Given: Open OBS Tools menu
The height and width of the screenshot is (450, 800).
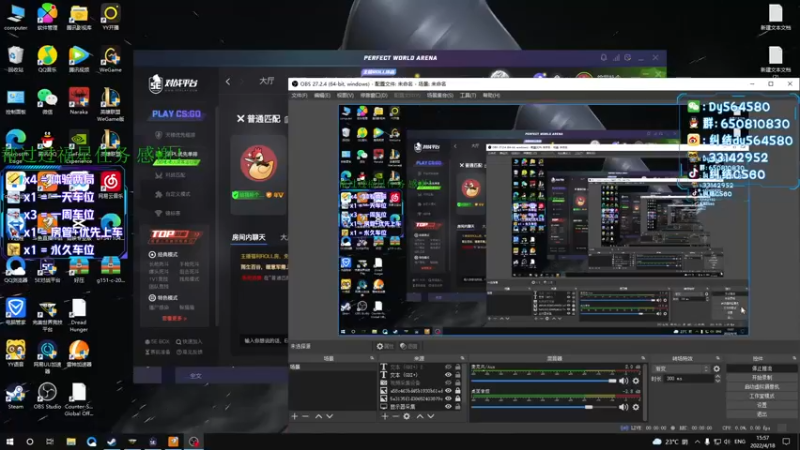Looking at the screenshot, I should click(x=467, y=95).
